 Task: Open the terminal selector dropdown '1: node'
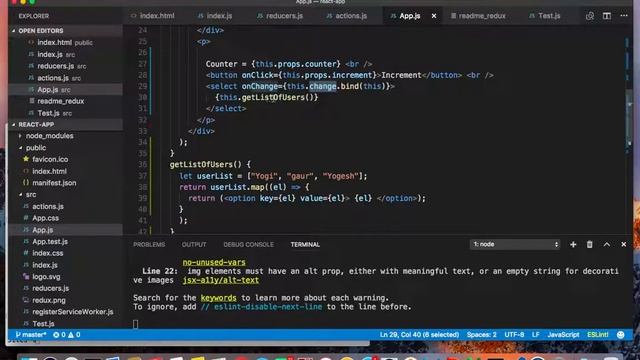[x=515, y=244]
